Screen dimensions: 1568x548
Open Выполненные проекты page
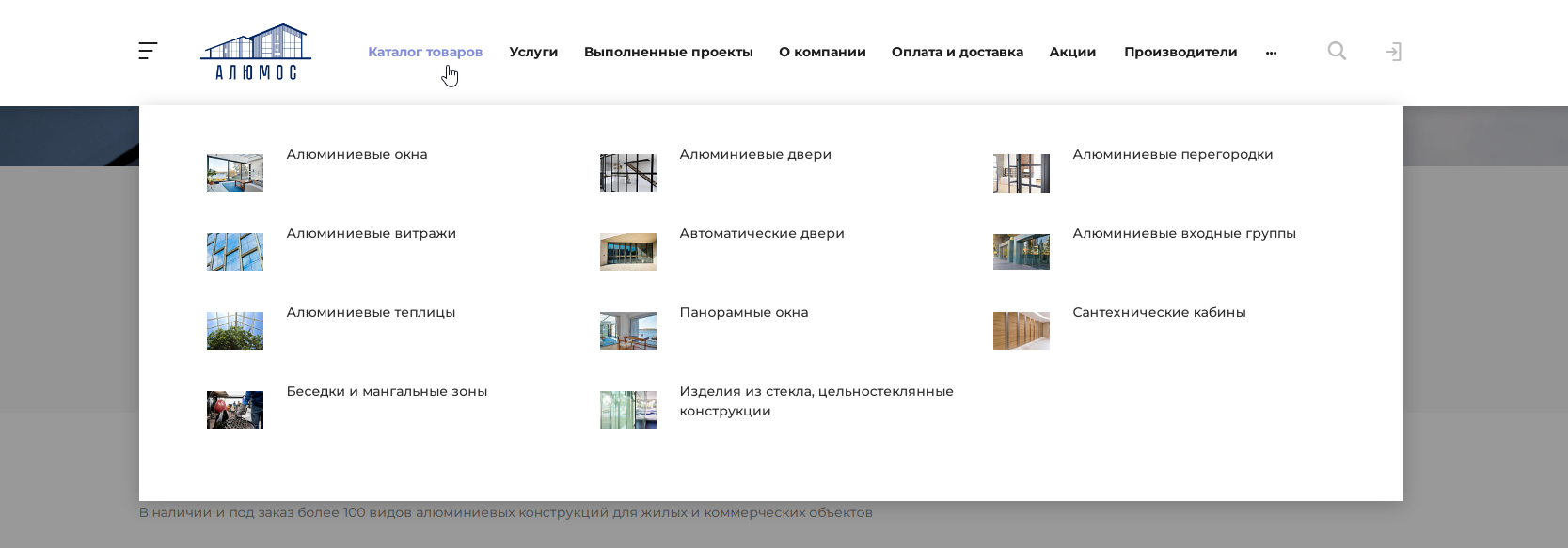click(668, 52)
